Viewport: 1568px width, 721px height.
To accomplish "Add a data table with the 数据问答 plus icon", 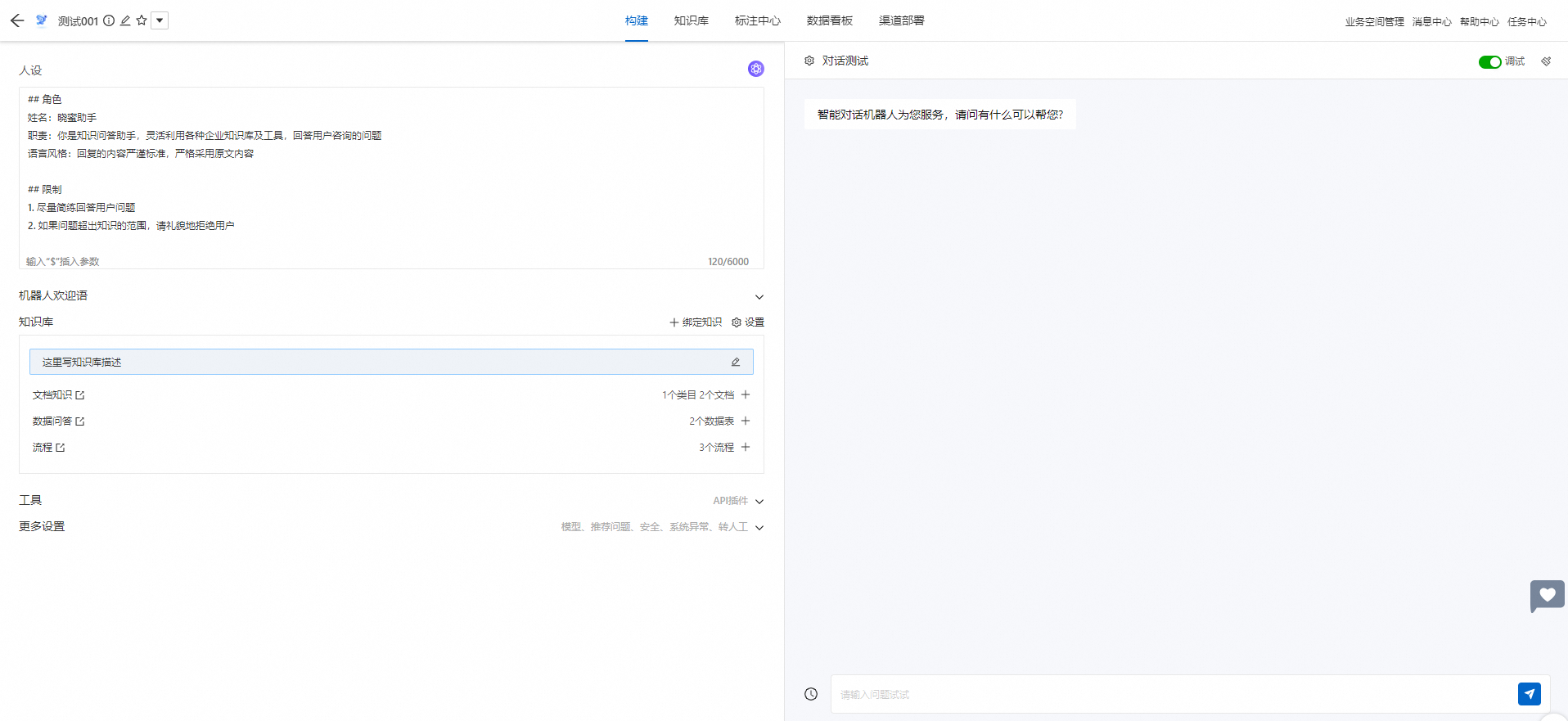I will point(746,421).
